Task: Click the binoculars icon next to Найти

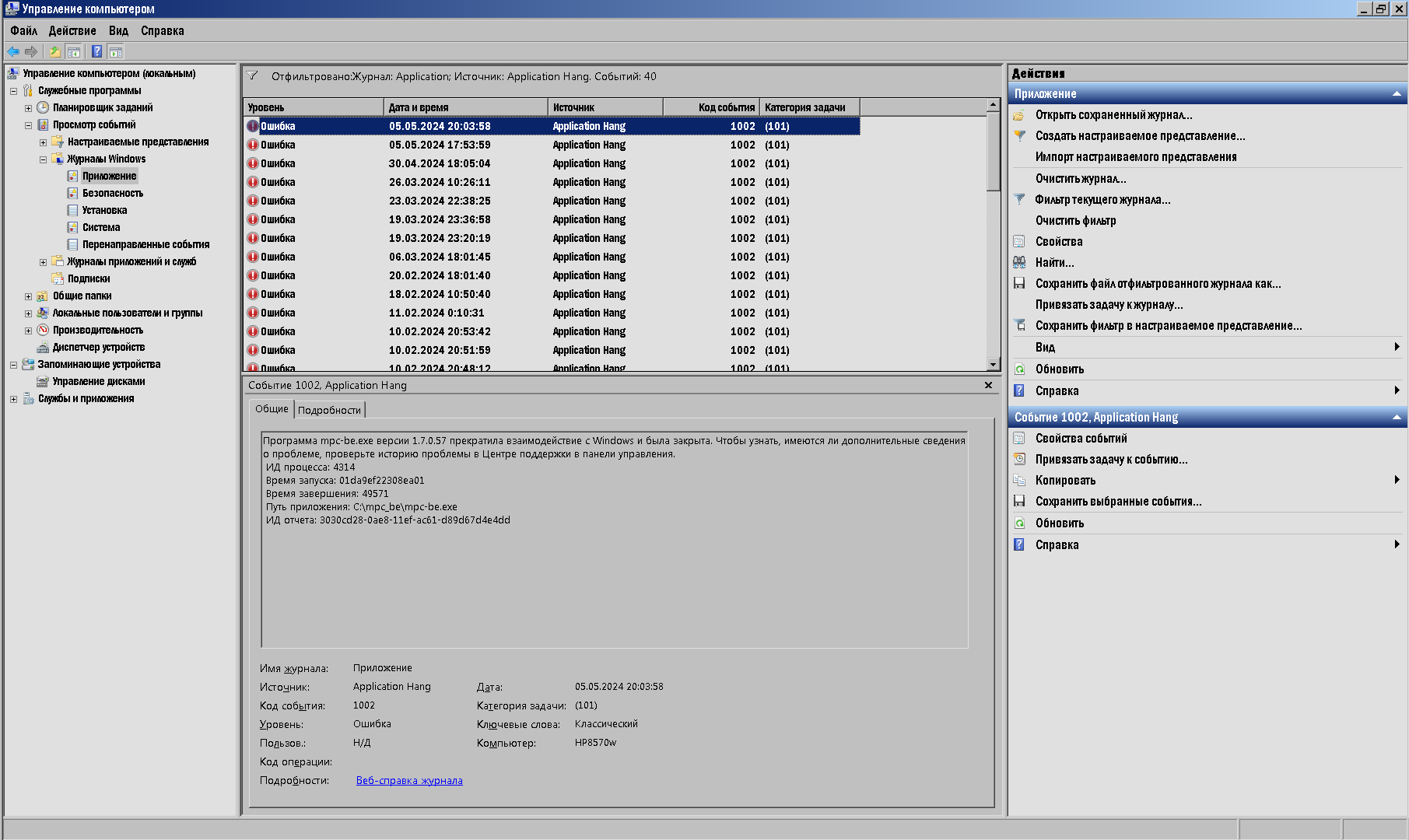Action: point(1019,262)
